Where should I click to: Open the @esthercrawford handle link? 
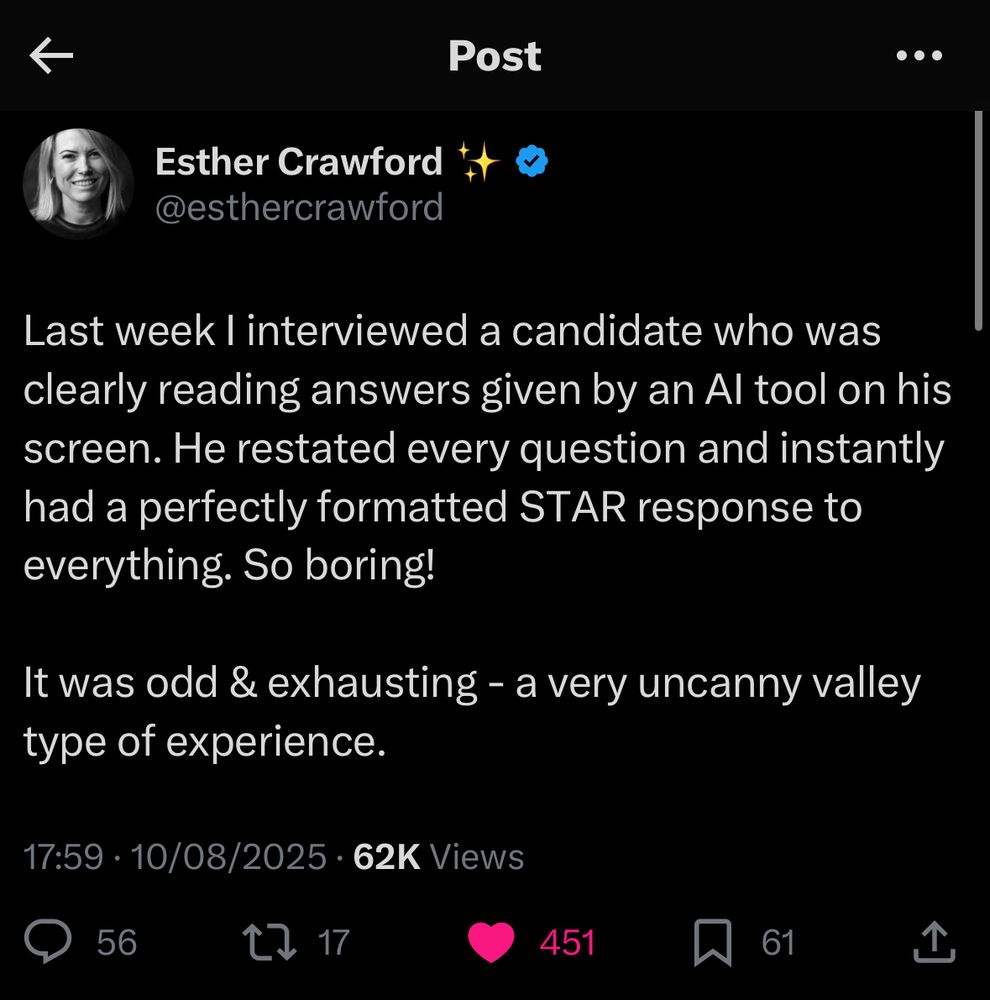(299, 208)
